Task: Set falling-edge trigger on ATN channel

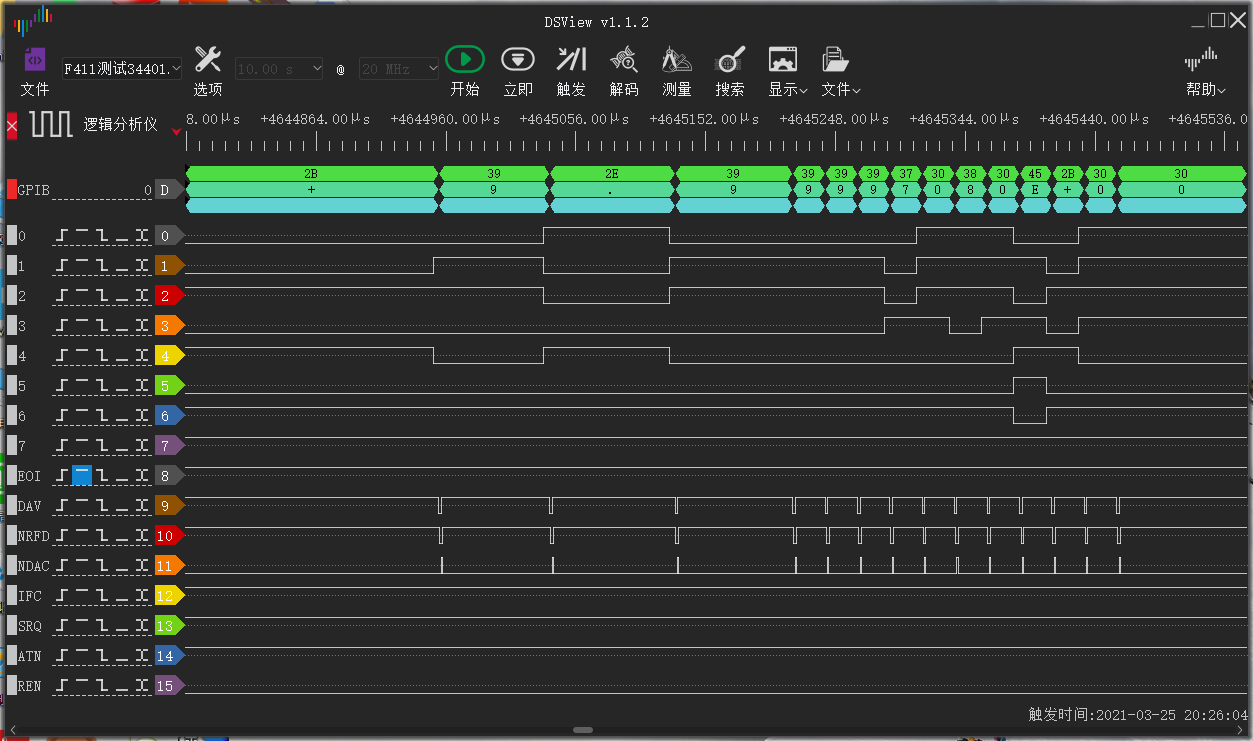Action: coord(103,656)
